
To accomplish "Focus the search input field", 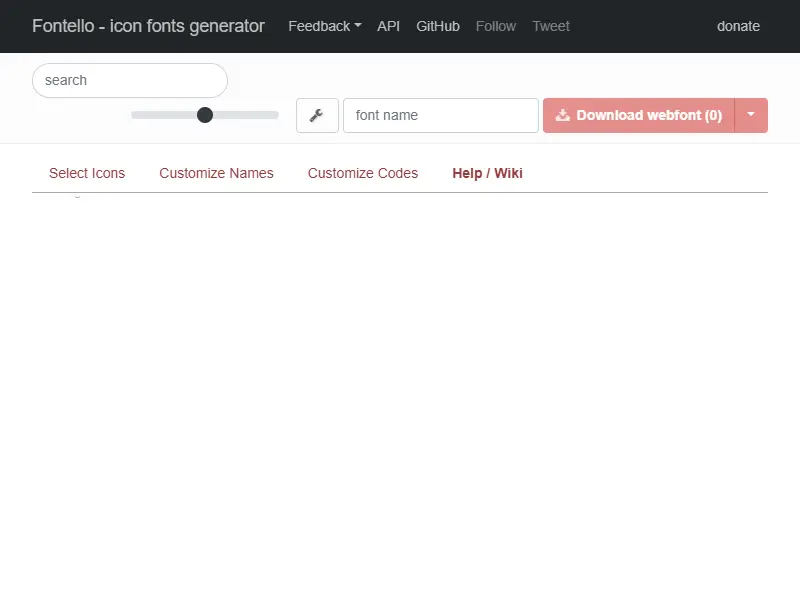I will click(x=130, y=80).
